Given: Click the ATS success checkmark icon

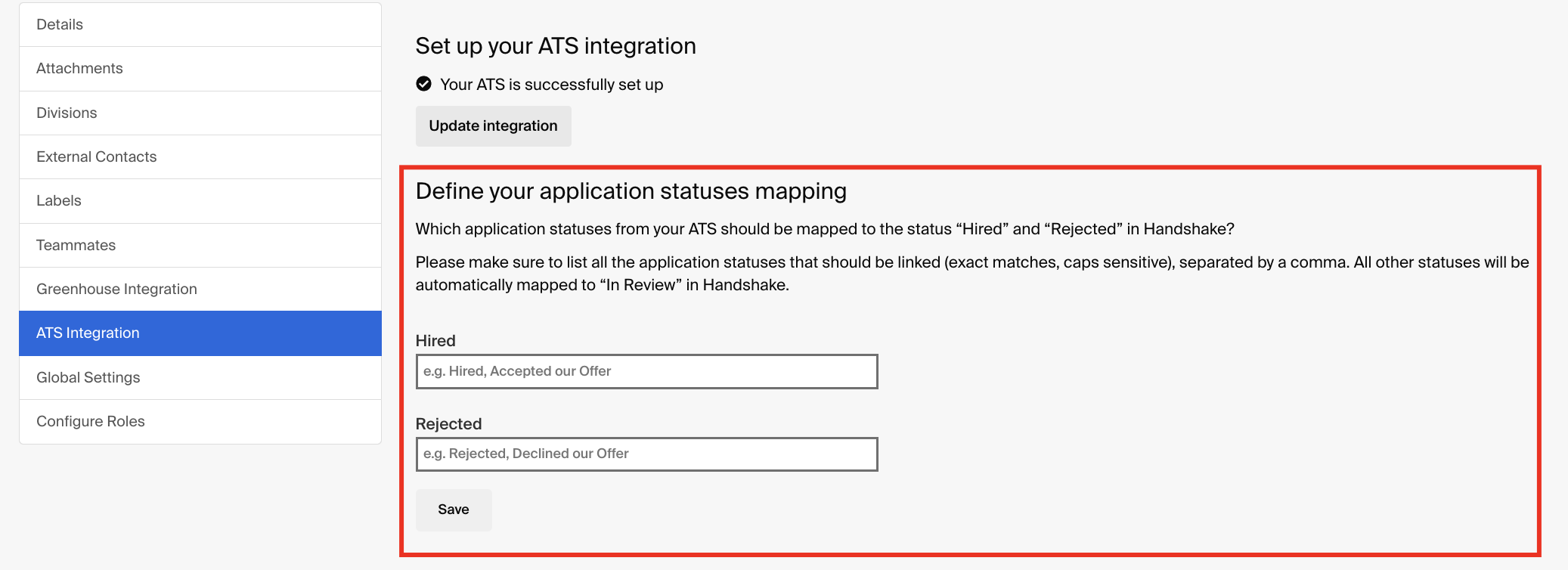Looking at the screenshot, I should pos(424,84).
